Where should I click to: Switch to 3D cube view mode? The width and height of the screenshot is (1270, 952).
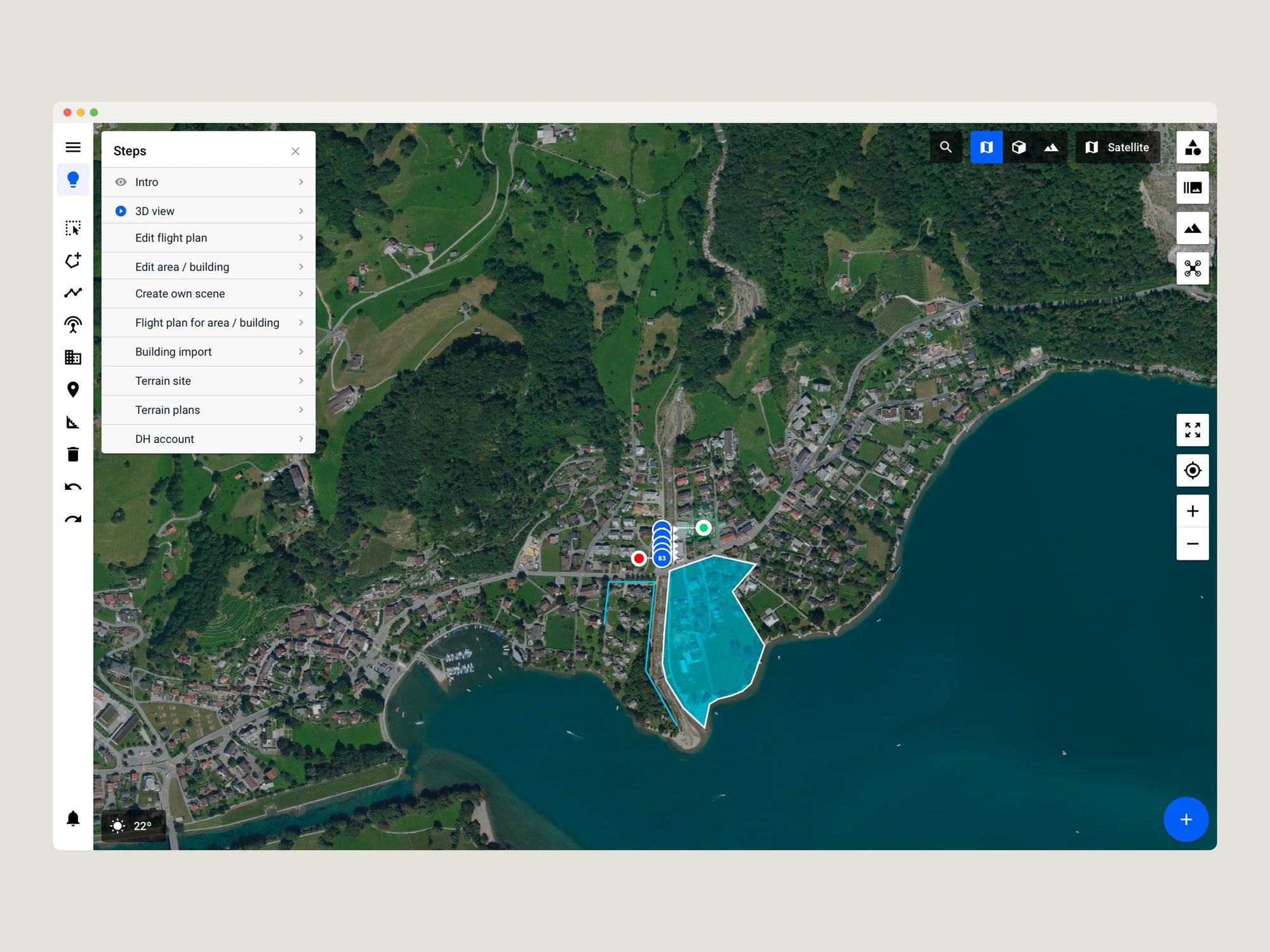(x=1019, y=147)
